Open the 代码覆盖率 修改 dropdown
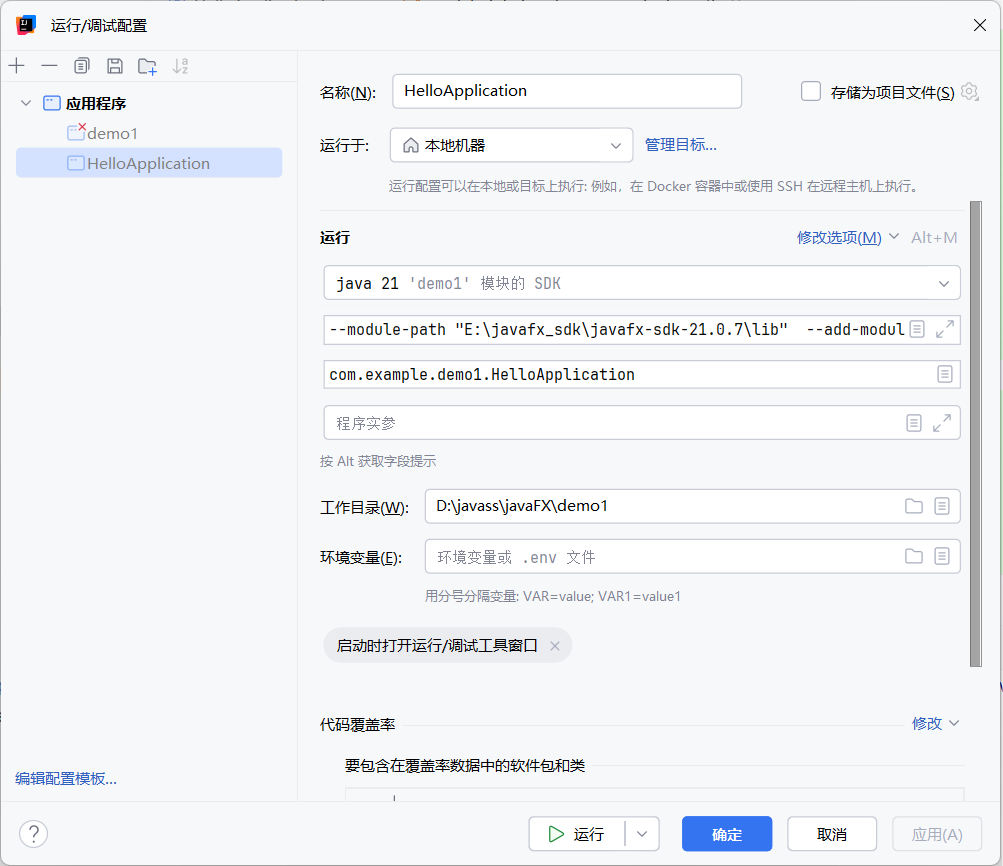The width and height of the screenshot is (1003, 866). pyautogui.click(x=935, y=723)
